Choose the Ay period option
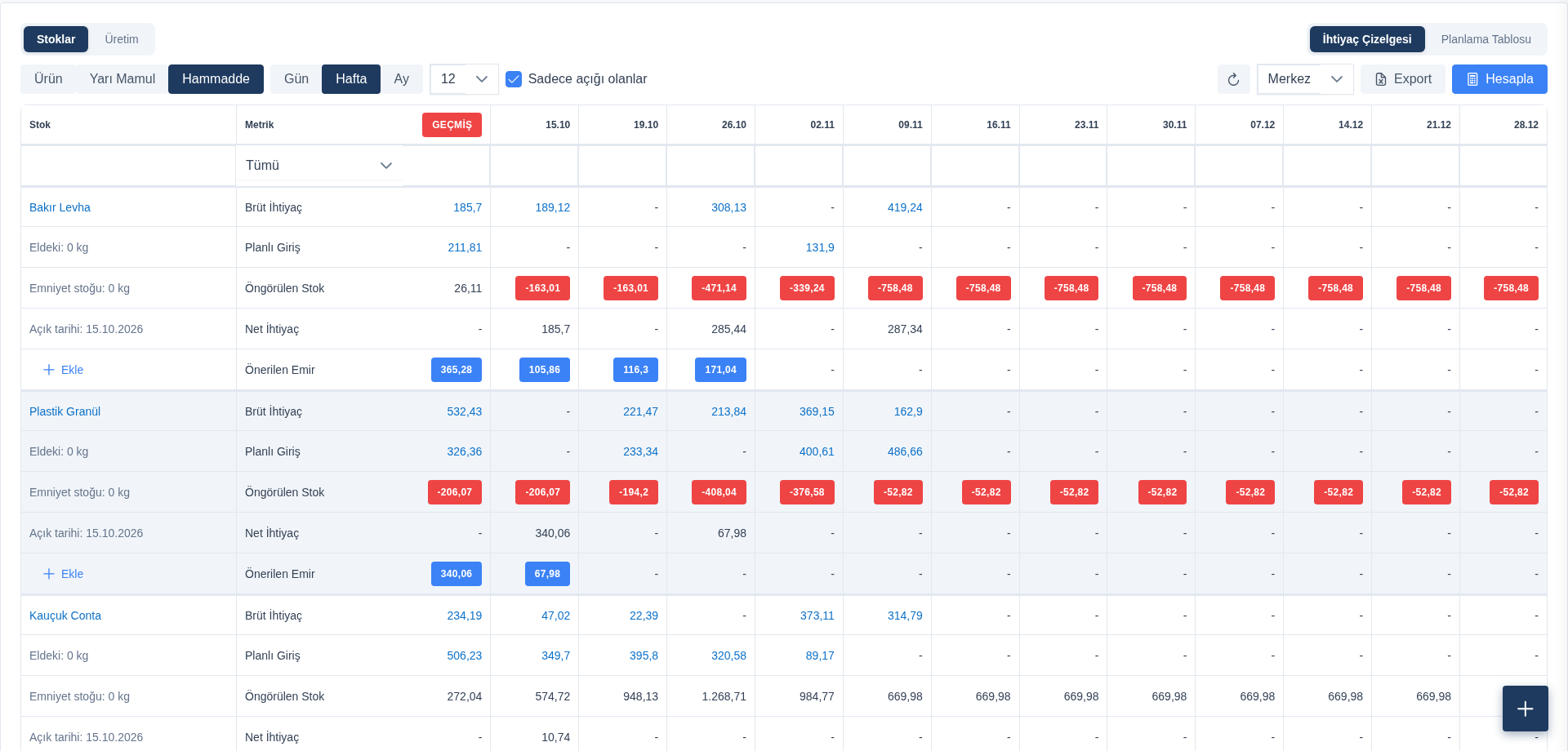The width and height of the screenshot is (1568, 751). pos(401,79)
